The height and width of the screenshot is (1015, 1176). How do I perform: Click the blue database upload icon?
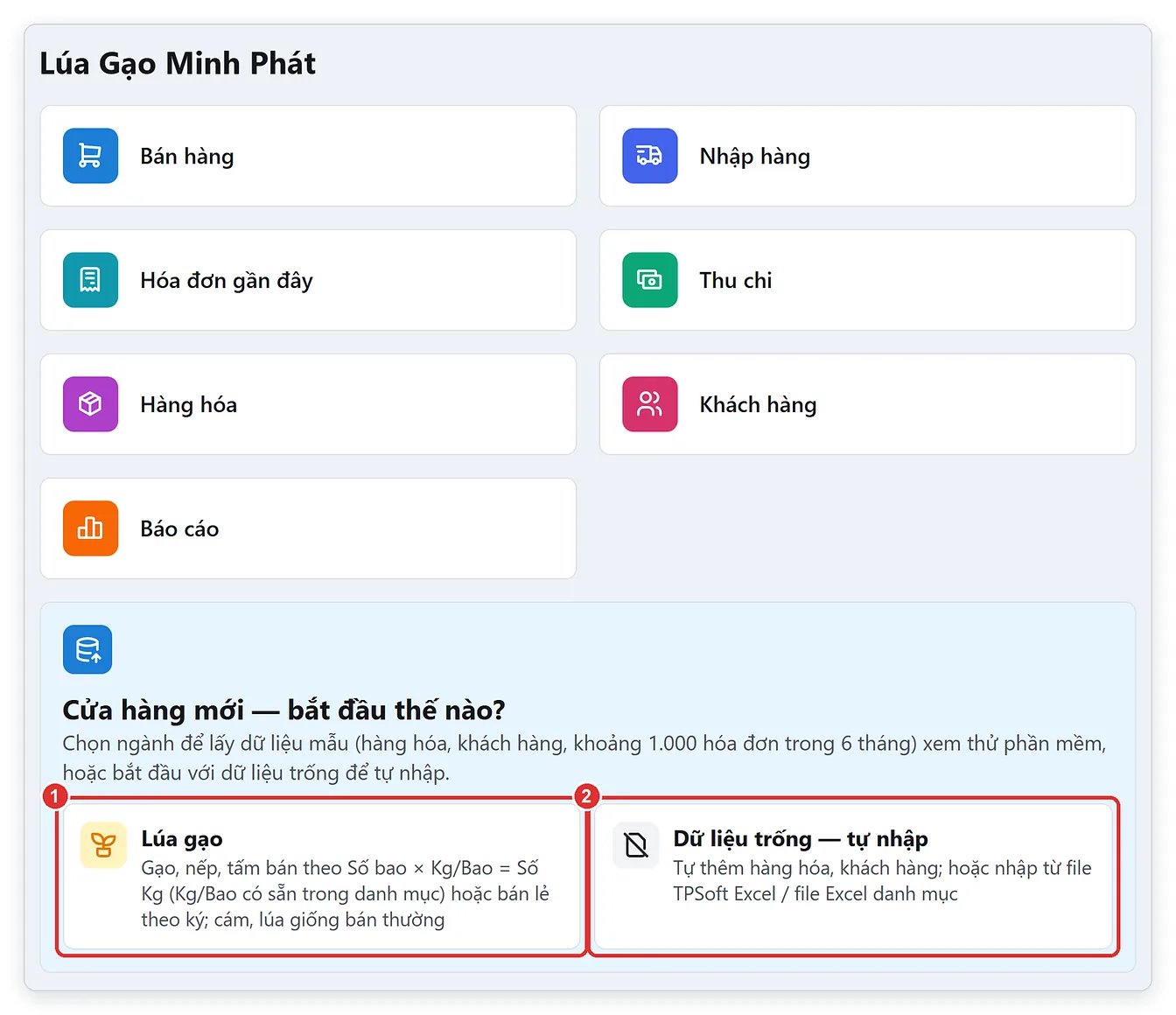click(87, 649)
